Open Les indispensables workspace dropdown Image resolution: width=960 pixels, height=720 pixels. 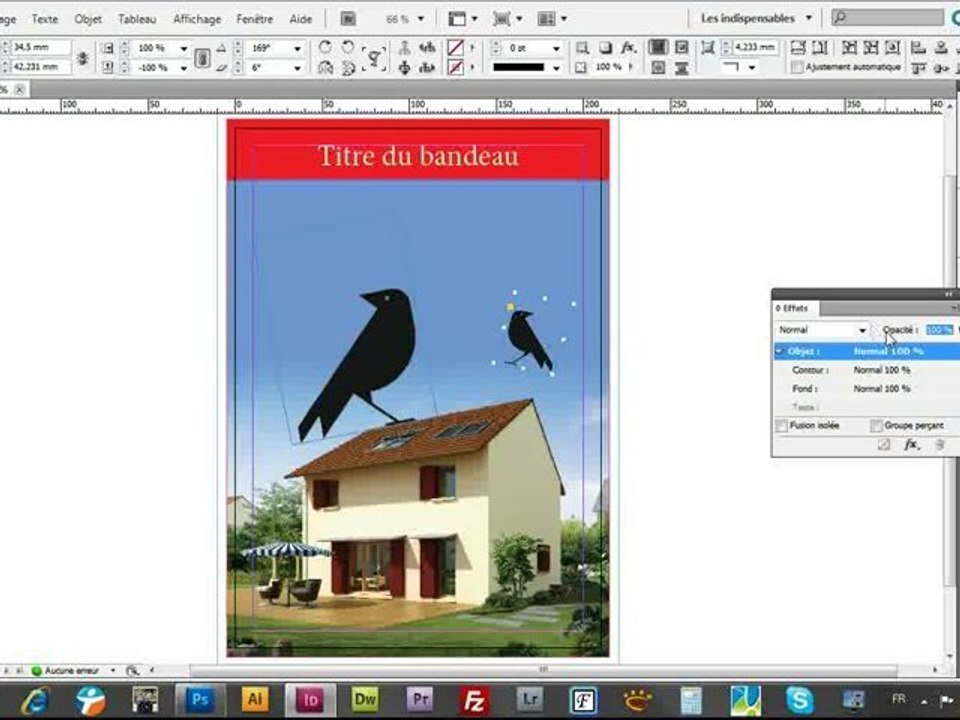point(757,18)
